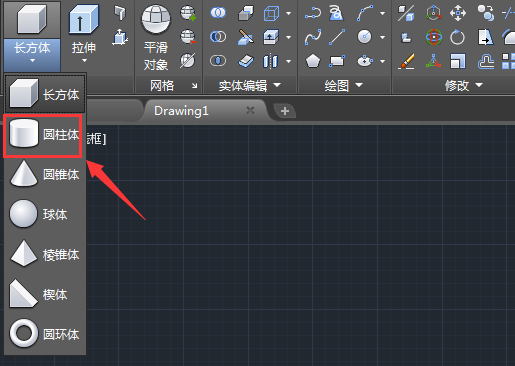
Task: Select the Polygon draw tool icon
Action: pos(313,61)
